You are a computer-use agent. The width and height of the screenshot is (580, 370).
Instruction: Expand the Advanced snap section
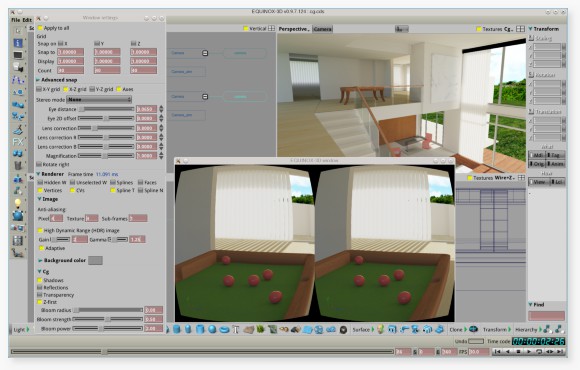38,80
